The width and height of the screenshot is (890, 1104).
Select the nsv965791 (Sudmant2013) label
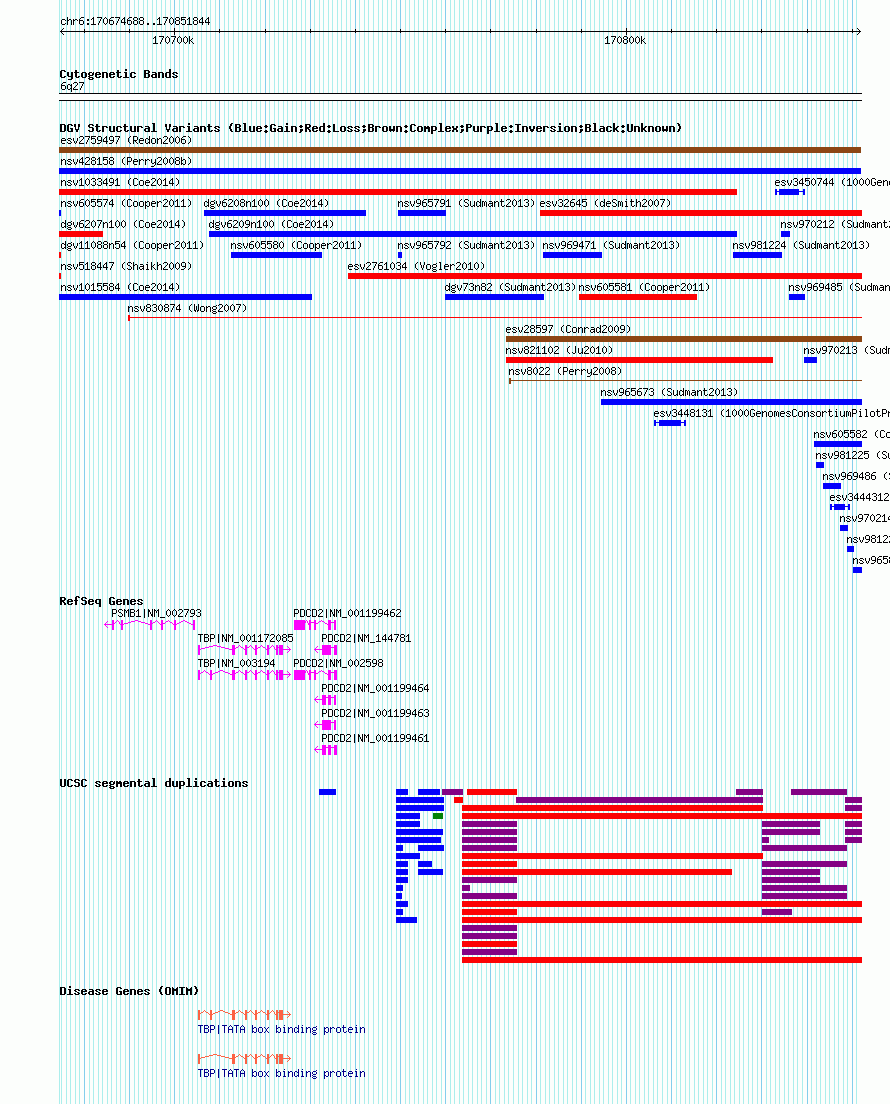click(466, 203)
